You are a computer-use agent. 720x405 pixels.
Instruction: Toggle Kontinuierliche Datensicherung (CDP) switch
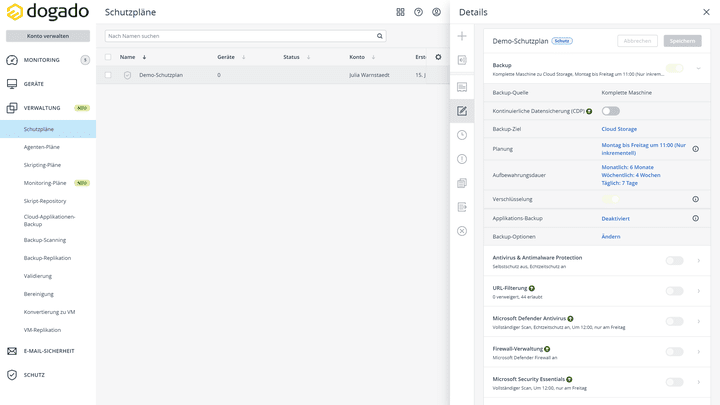[610, 111]
